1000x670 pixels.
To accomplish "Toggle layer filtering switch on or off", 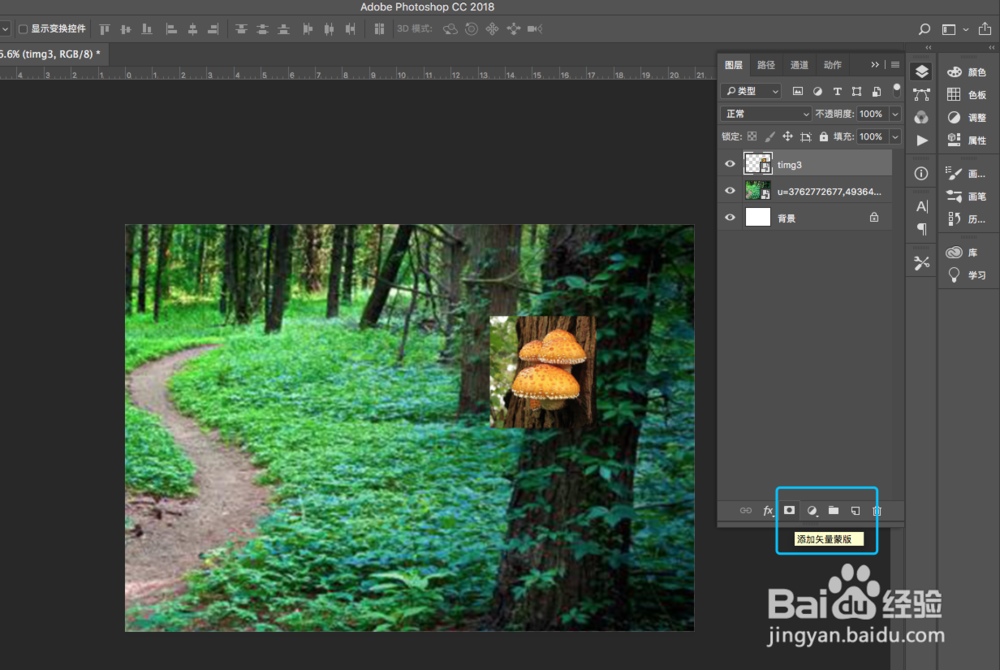I will tap(897, 90).
